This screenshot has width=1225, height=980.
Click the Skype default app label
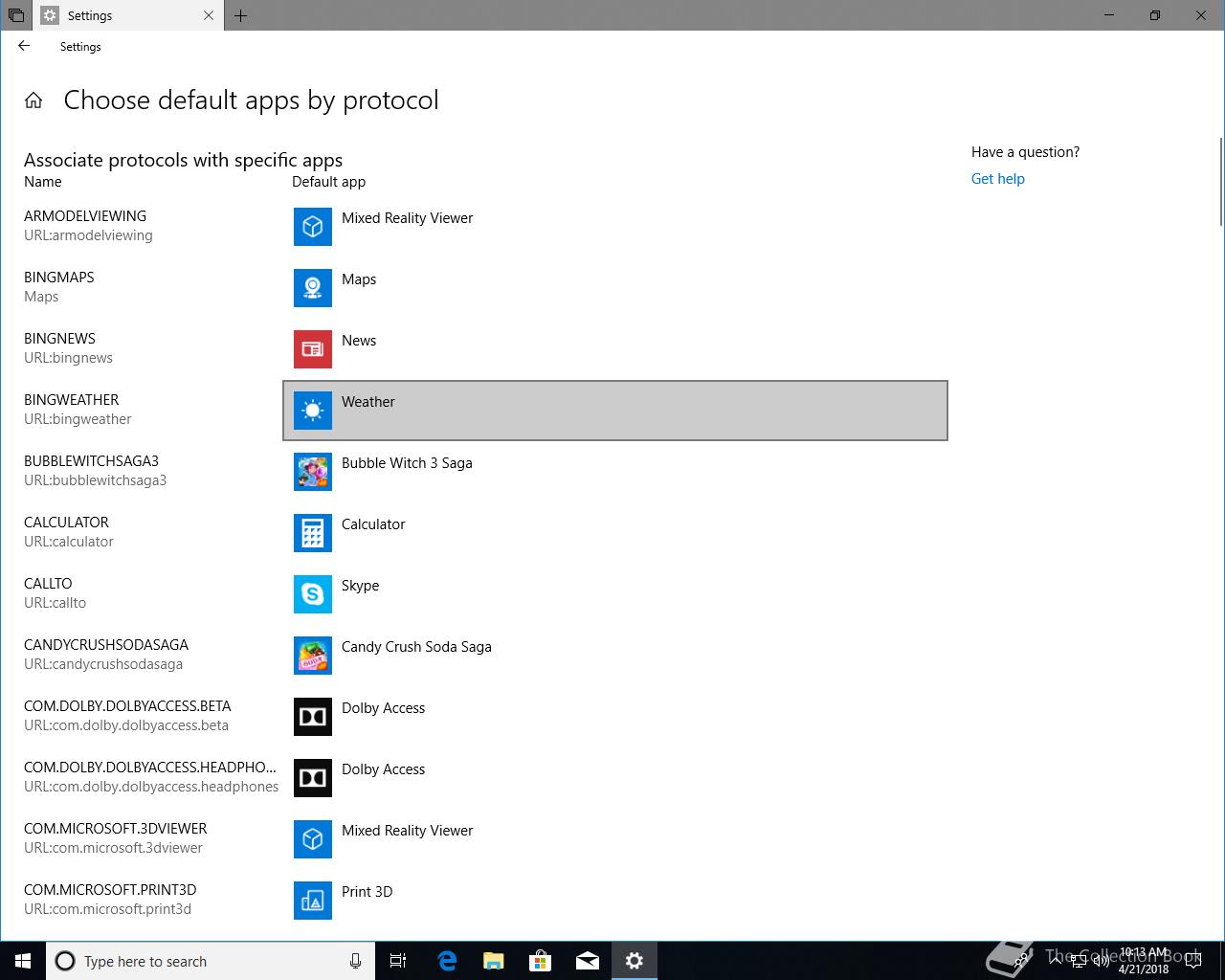pyautogui.click(x=360, y=586)
